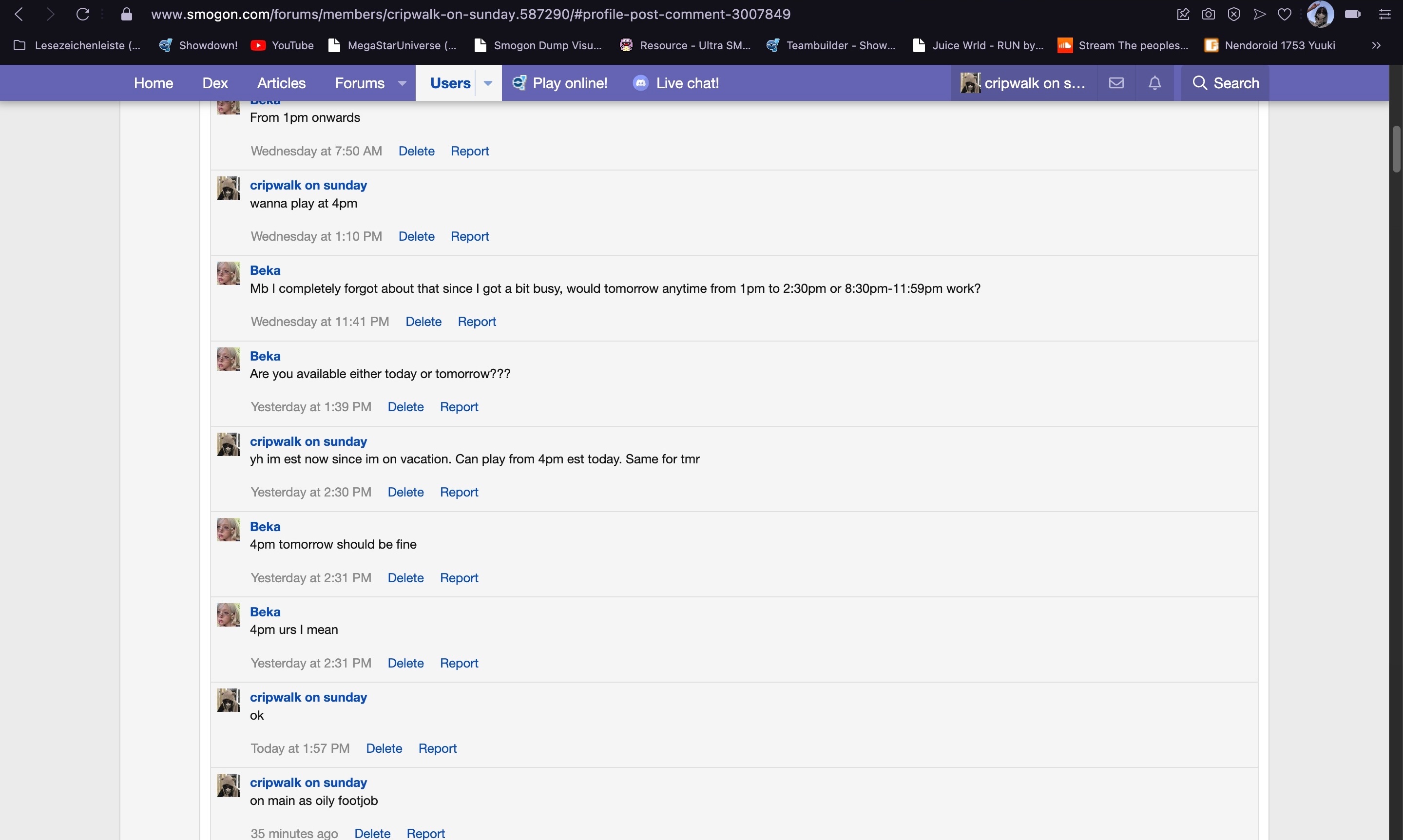The image size is (1403, 840).
Task: Expand the Users dropdown arrow
Action: [488, 83]
